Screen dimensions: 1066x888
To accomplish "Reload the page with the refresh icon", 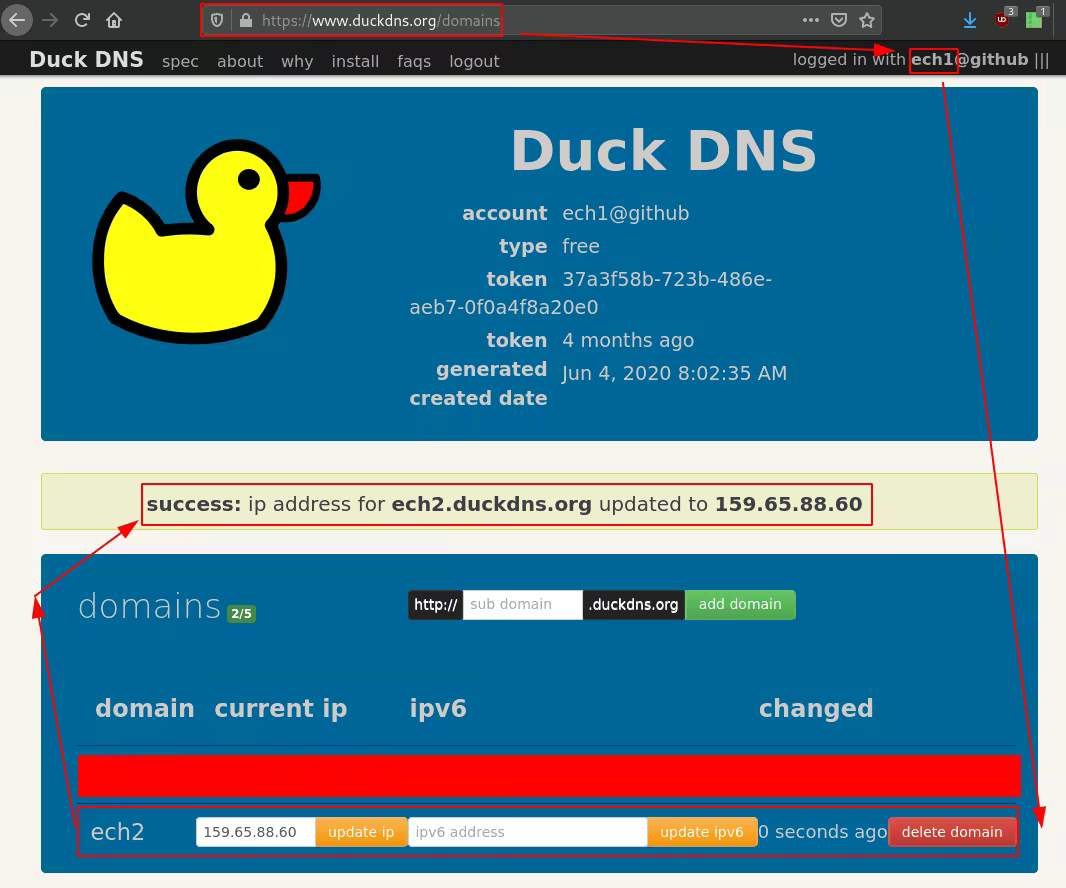I will click(82, 20).
